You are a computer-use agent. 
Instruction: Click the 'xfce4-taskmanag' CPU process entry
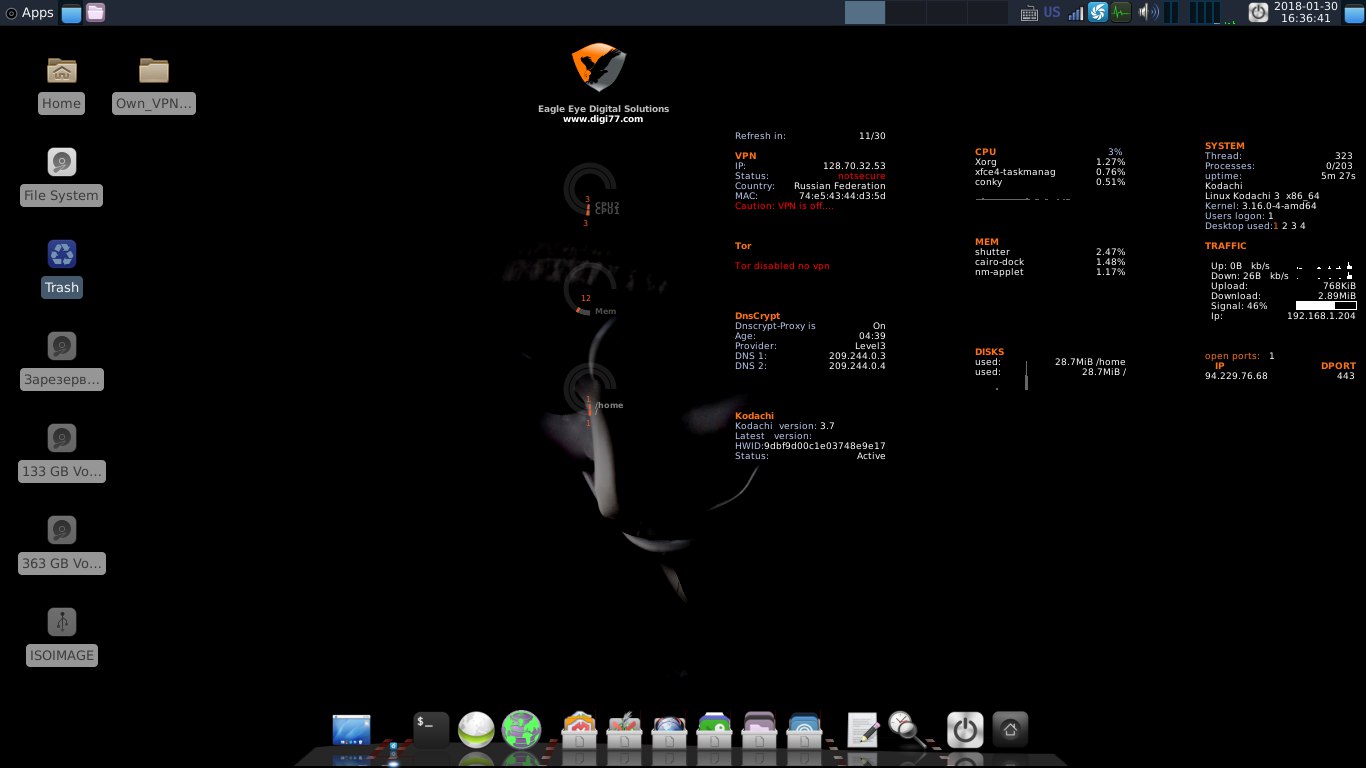(x=1015, y=172)
